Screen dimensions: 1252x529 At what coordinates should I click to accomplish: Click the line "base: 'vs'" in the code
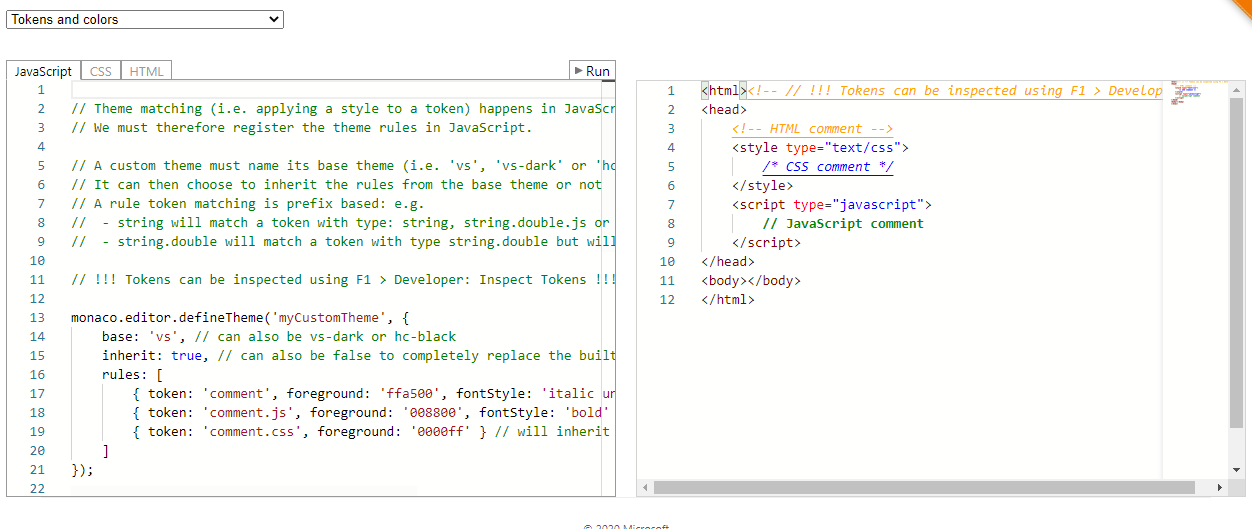pyautogui.click(x=279, y=337)
